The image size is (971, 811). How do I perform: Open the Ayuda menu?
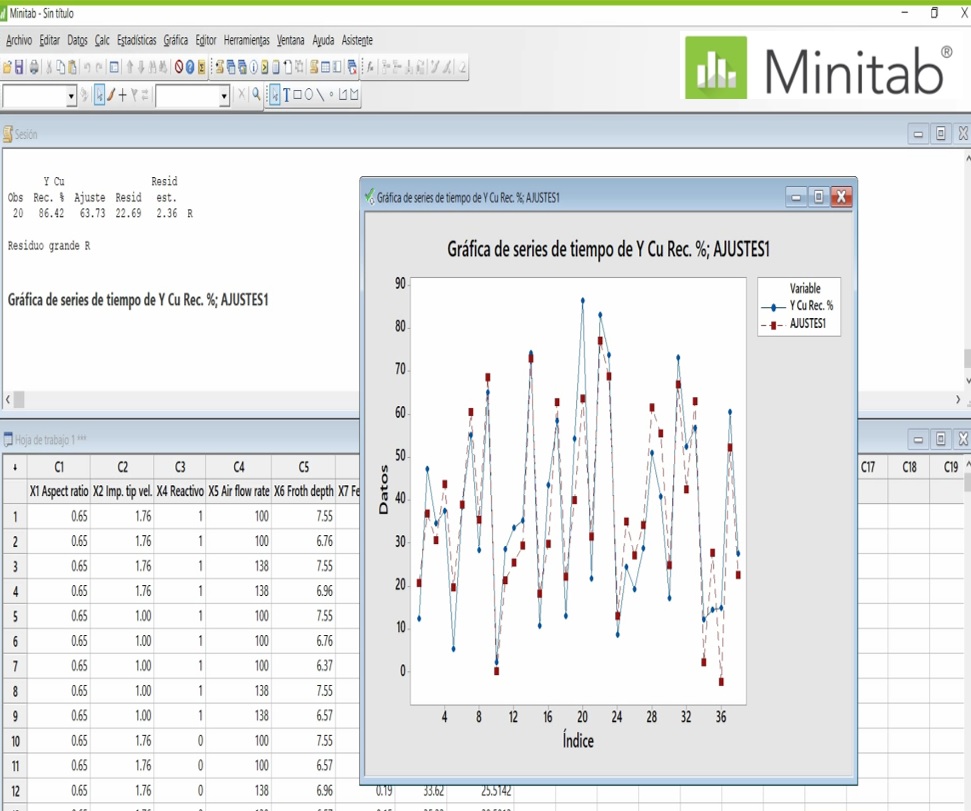[x=323, y=40]
